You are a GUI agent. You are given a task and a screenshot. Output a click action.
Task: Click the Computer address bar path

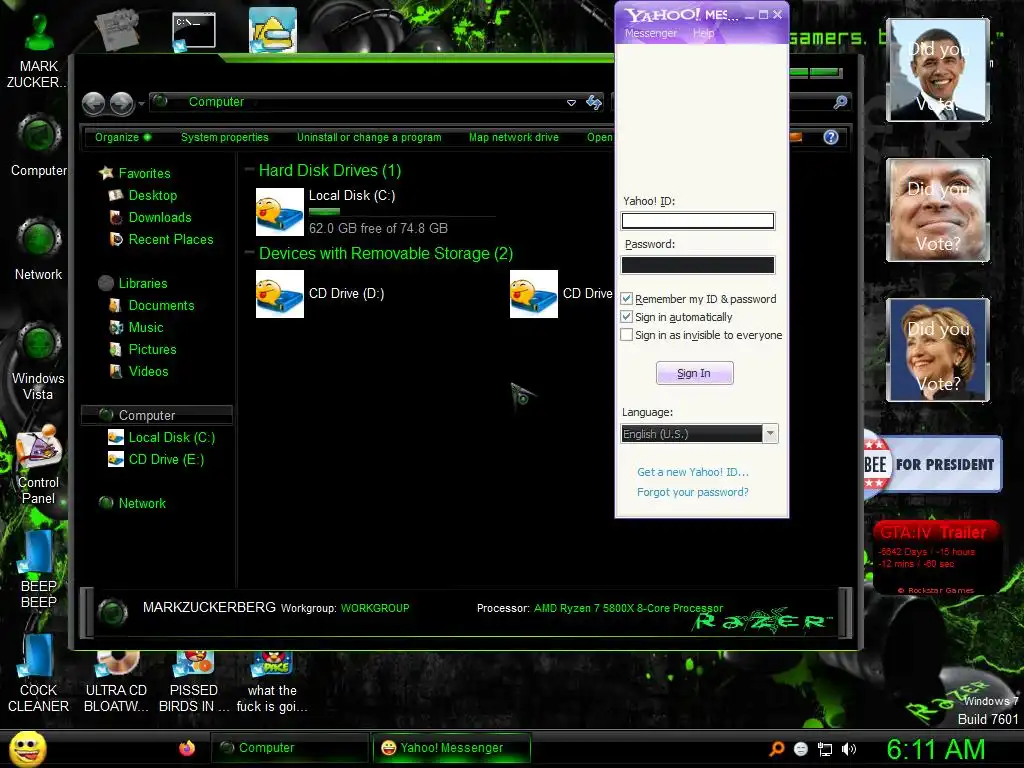(216, 102)
